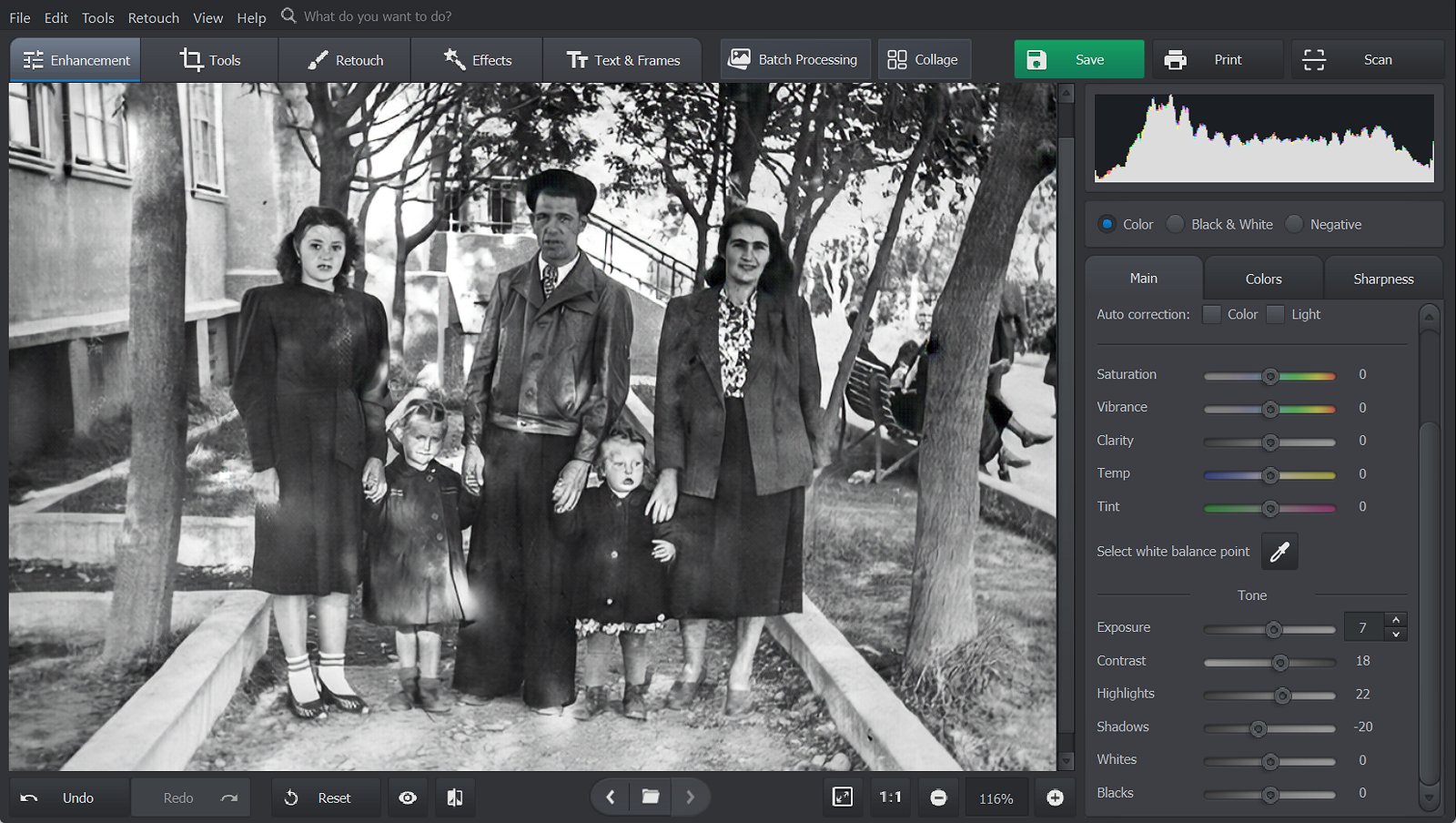
Task: Select the Black & White radio button
Action: [x=1176, y=224]
